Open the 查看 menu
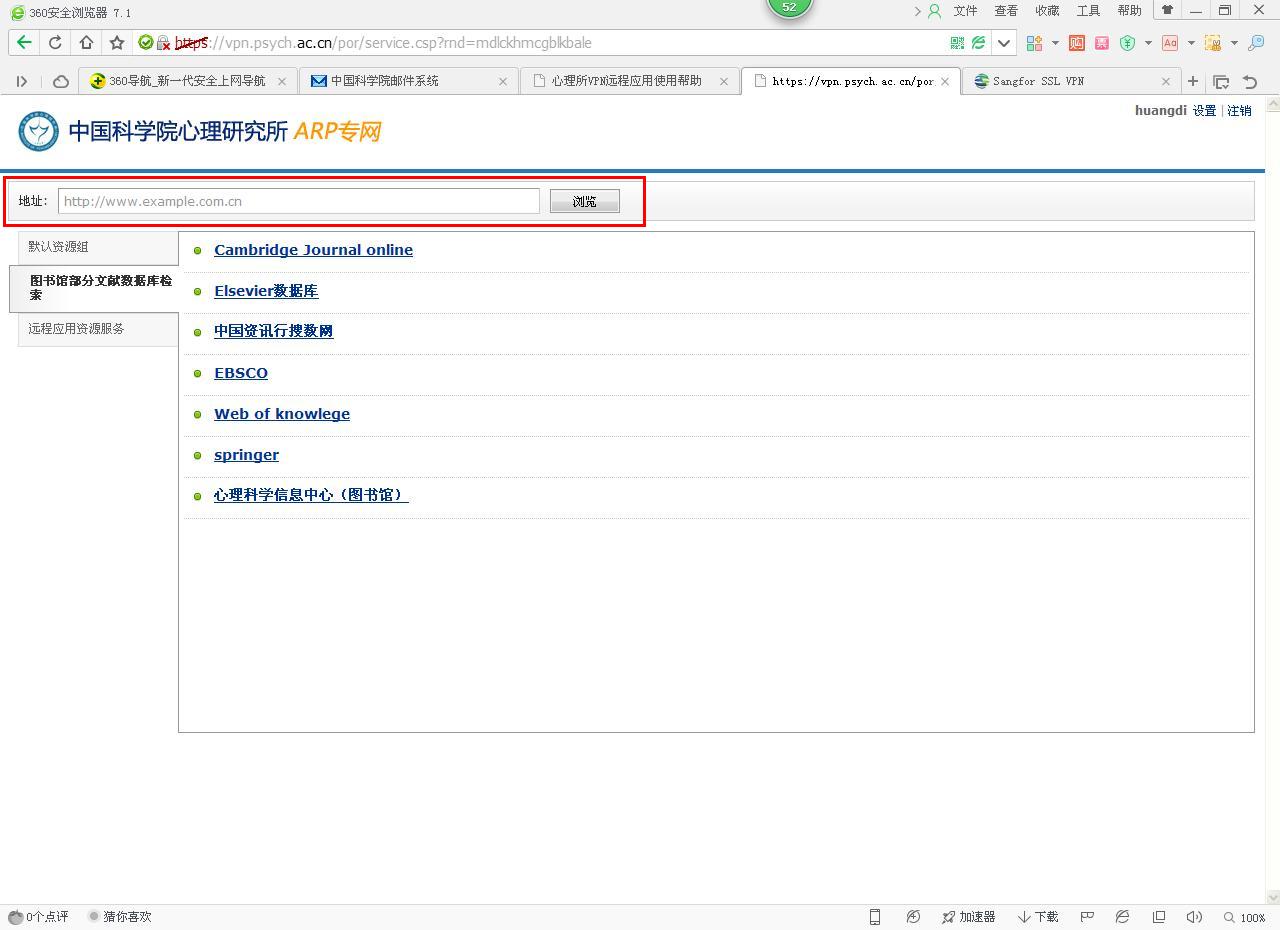1280x930 pixels. pyautogui.click(x=1006, y=11)
